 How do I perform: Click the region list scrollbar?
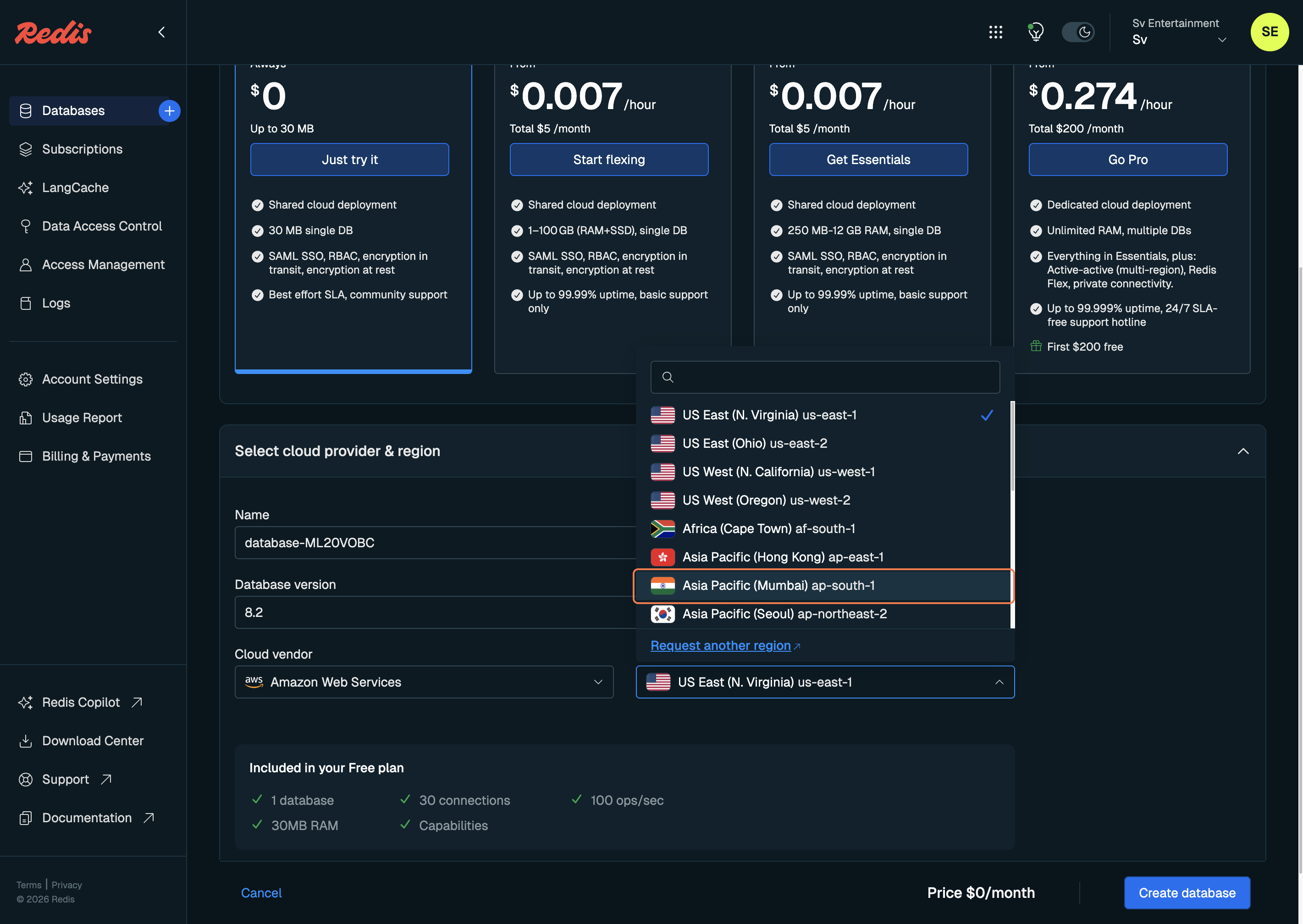1012,446
